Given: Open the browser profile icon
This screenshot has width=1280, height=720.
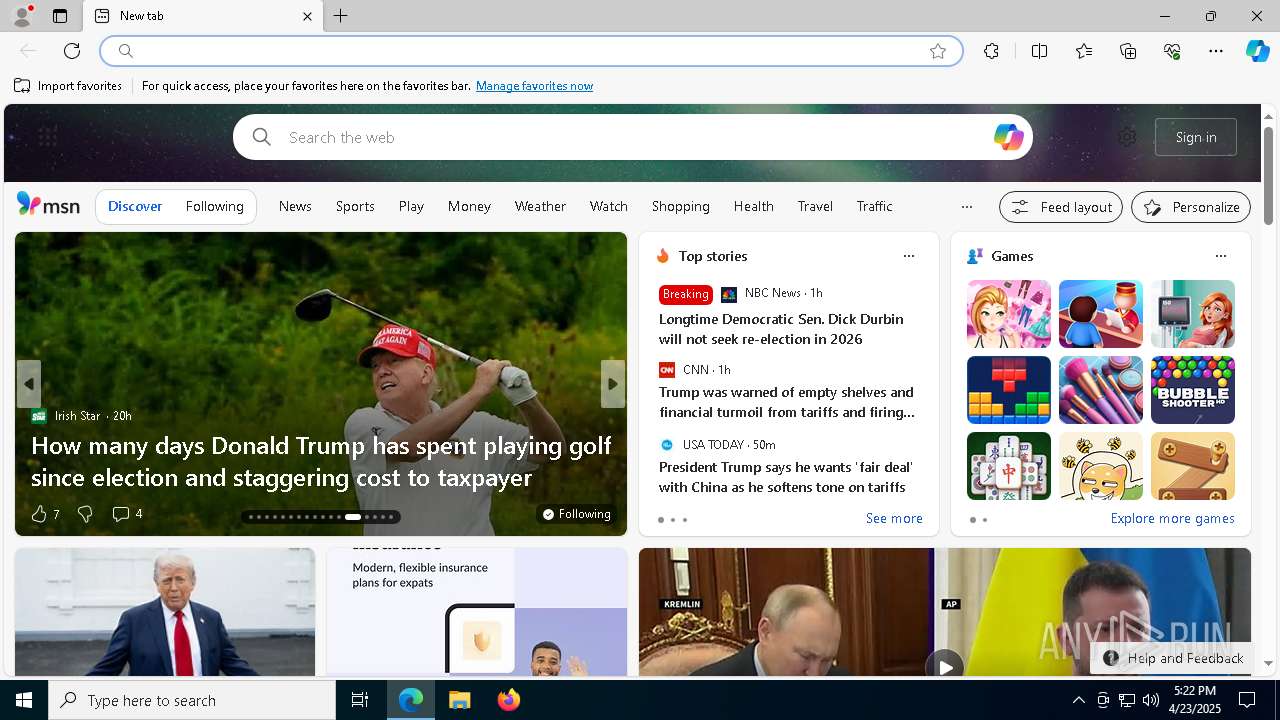Looking at the screenshot, I should point(22,16).
